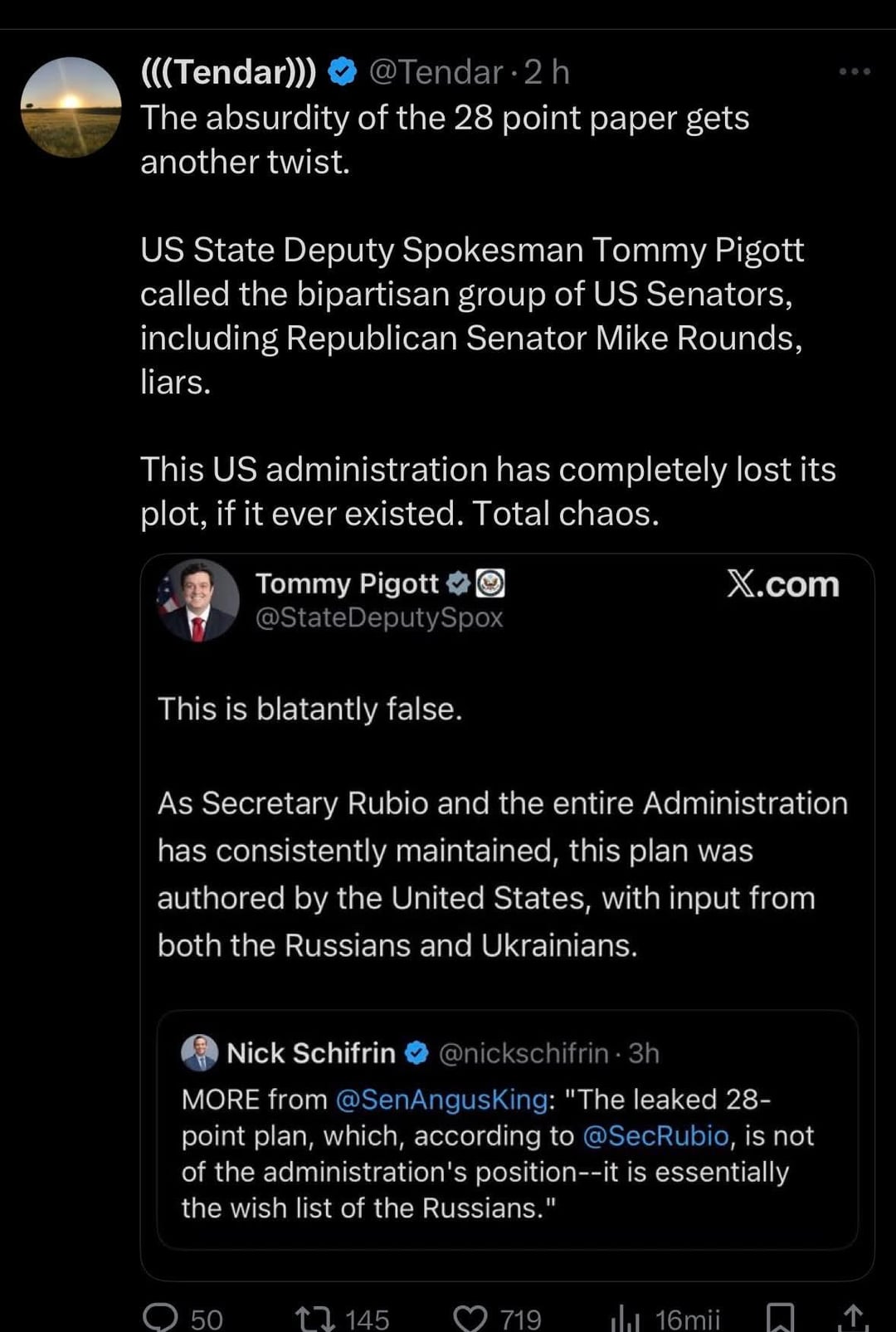Open the three-dot more options menu
The width and height of the screenshot is (896, 1332).
click(855, 71)
